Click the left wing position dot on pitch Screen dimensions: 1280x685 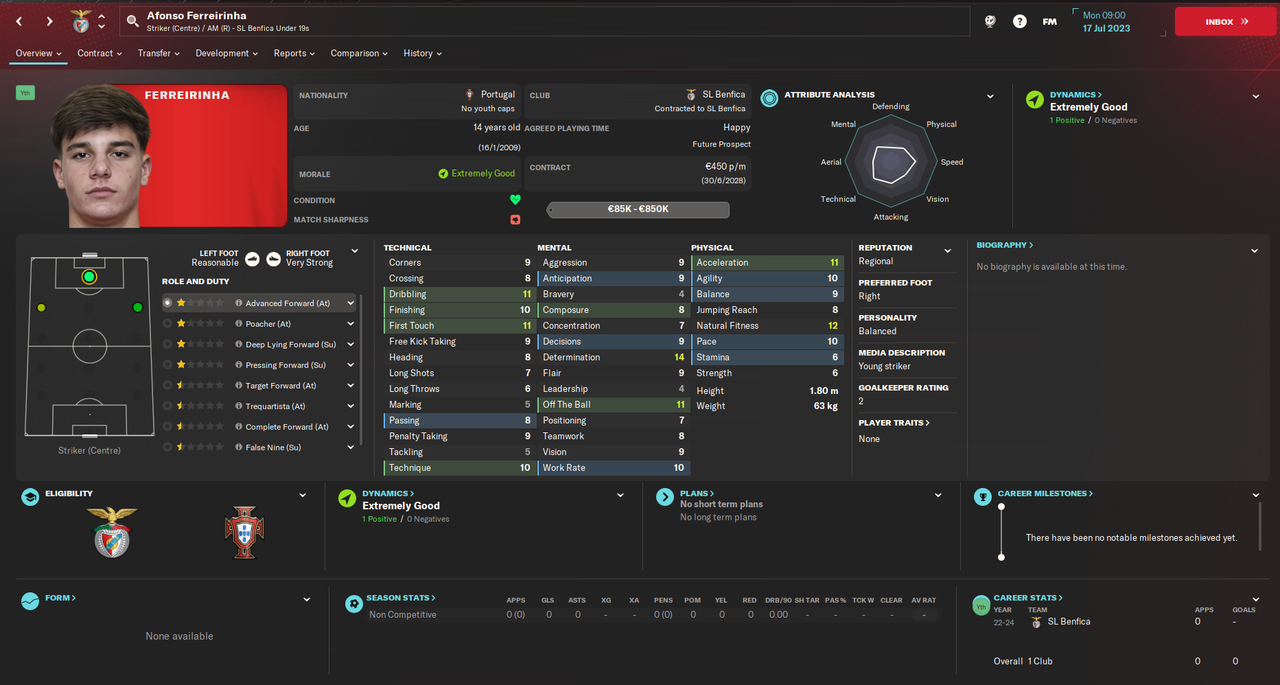[x=41, y=307]
